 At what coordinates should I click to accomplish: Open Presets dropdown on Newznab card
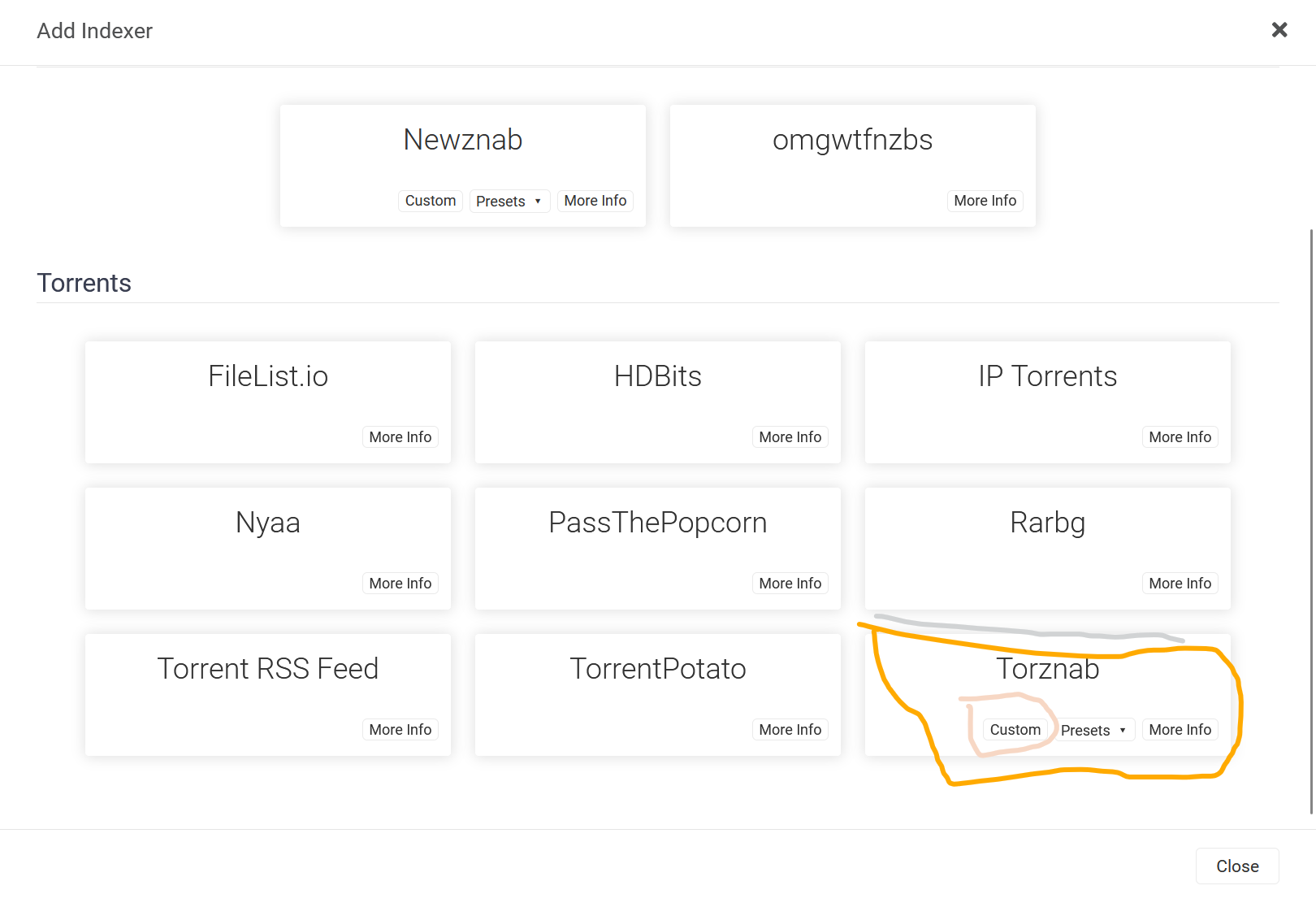pos(509,201)
